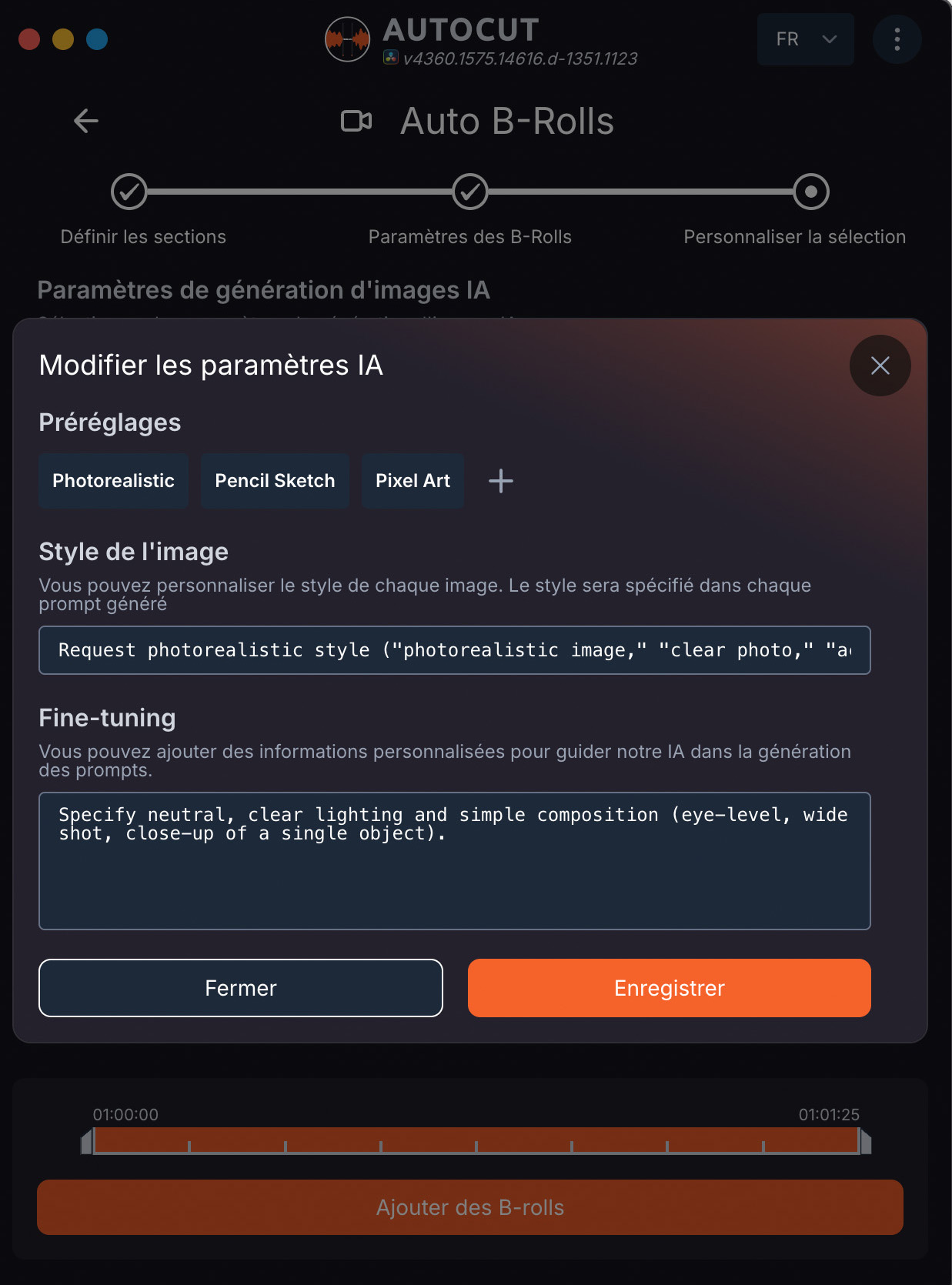Select the Pencil Sketch preset
This screenshot has width=952, height=1285.
point(275,481)
